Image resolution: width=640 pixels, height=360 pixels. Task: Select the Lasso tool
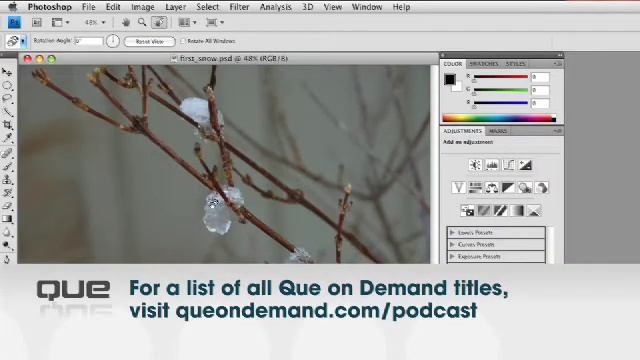(x=7, y=98)
